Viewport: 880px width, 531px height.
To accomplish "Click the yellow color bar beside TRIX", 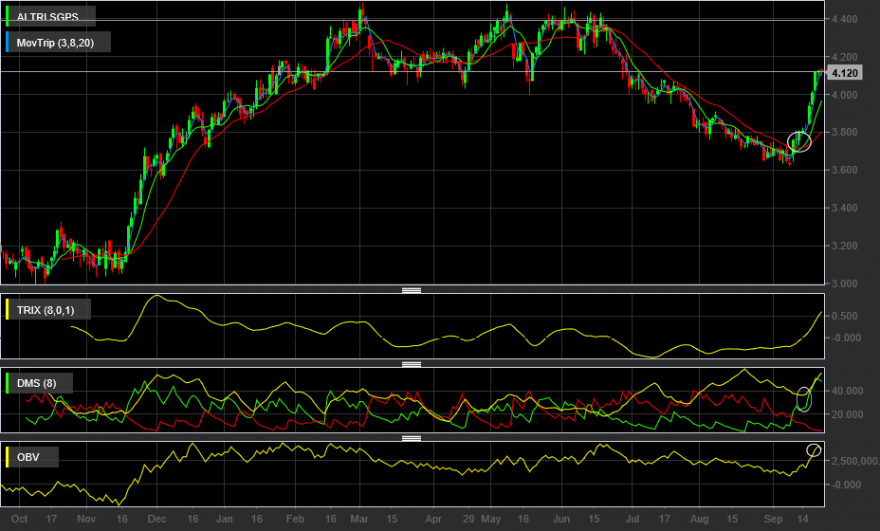I will [7, 309].
